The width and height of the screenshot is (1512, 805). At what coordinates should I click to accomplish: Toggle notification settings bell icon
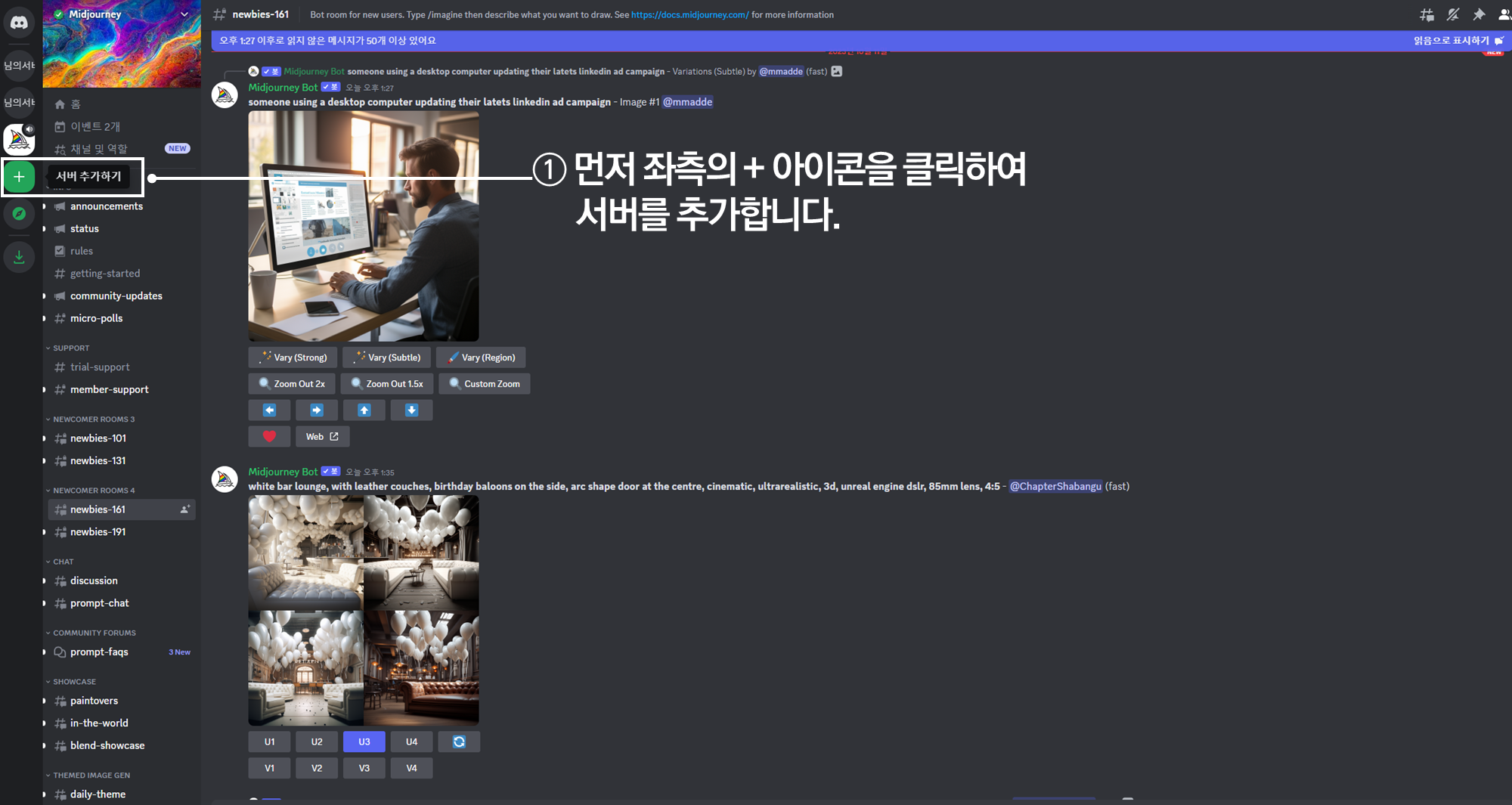pyautogui.click(x=1452, y=14)
